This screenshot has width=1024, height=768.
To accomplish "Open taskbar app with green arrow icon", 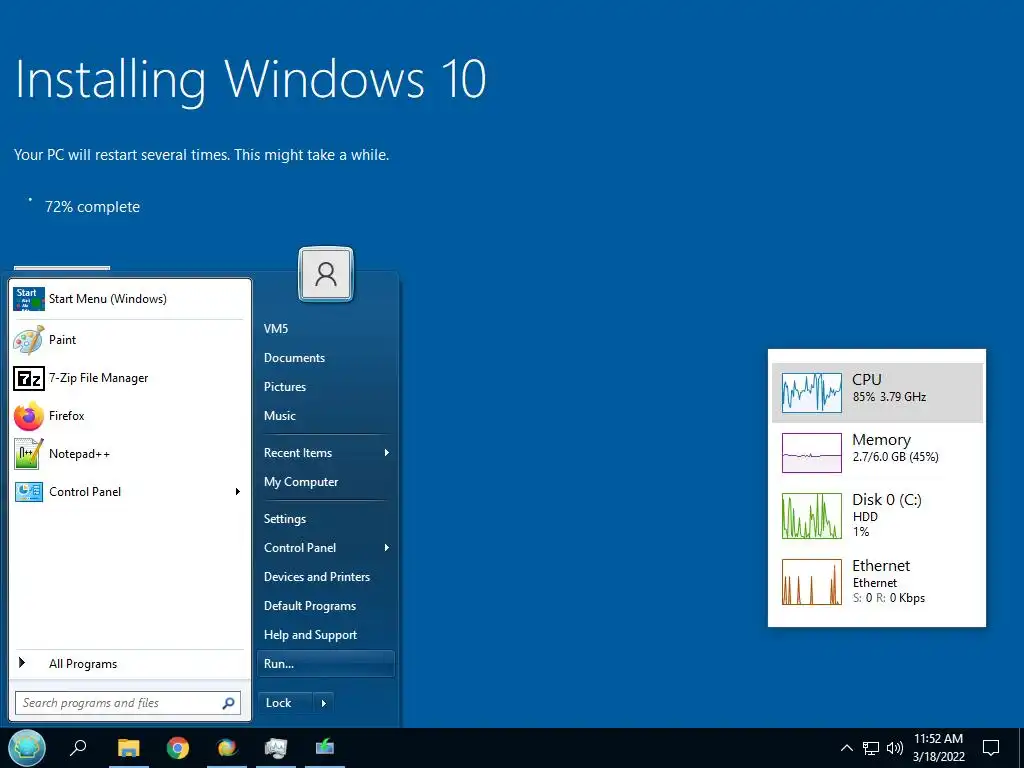I will [x=325, y=747].
